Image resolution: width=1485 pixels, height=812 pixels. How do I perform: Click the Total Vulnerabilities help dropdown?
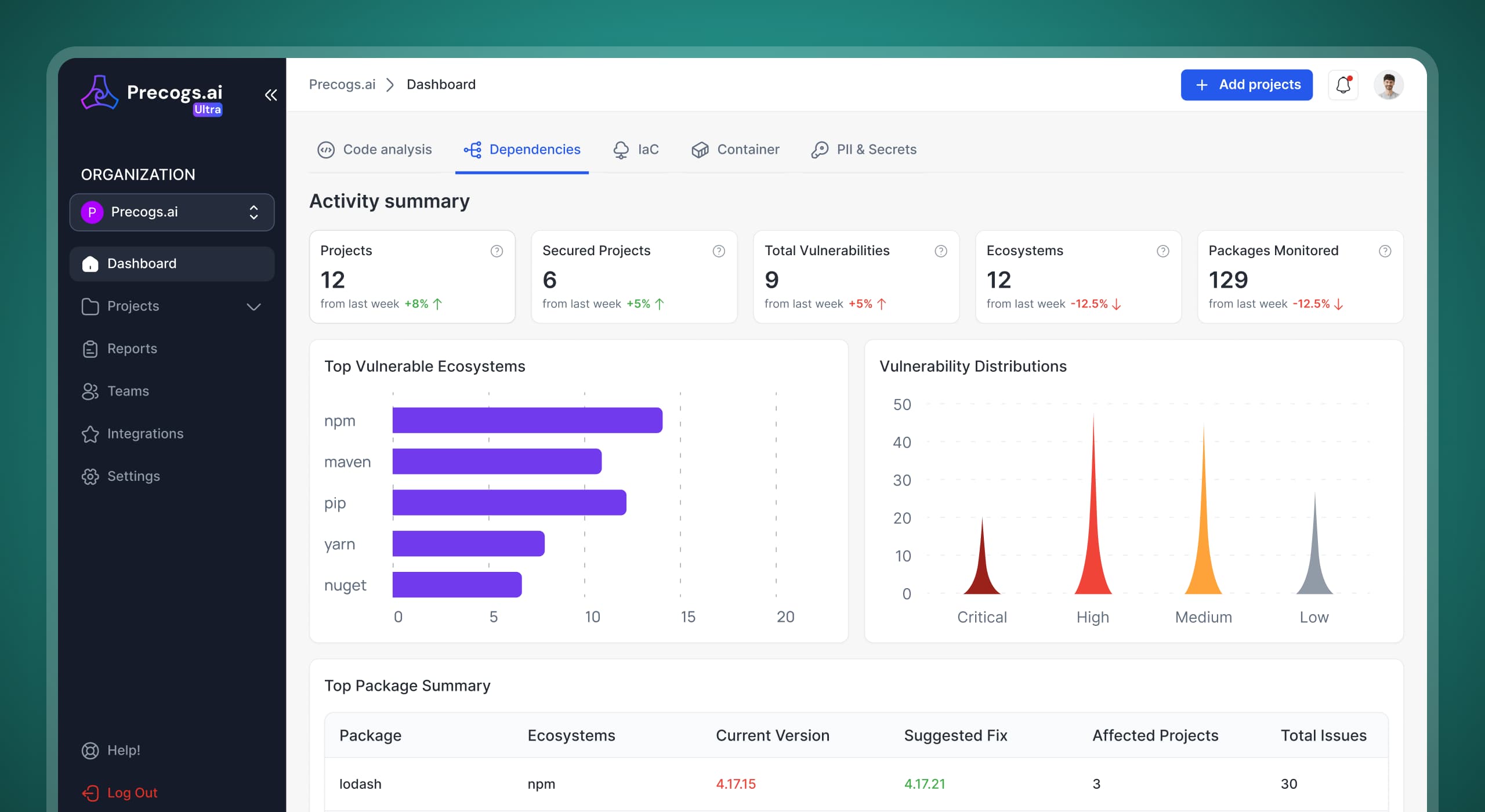[x=940, y=251]
